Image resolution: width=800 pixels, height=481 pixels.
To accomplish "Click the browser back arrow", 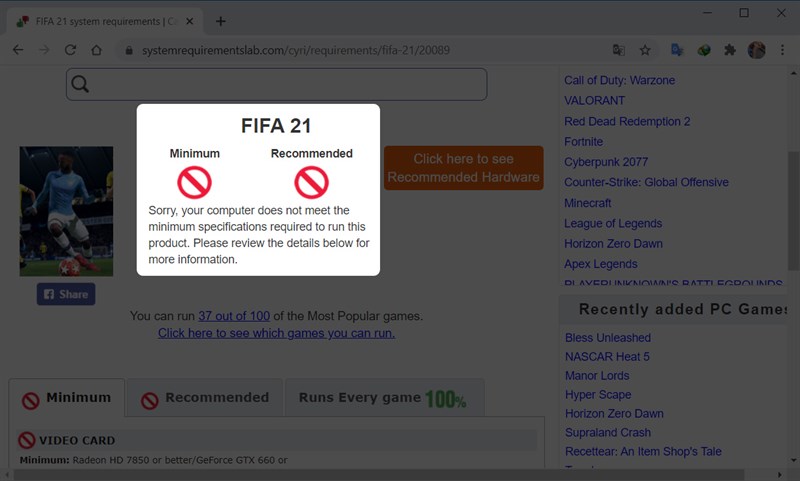I will click(18, 50).
